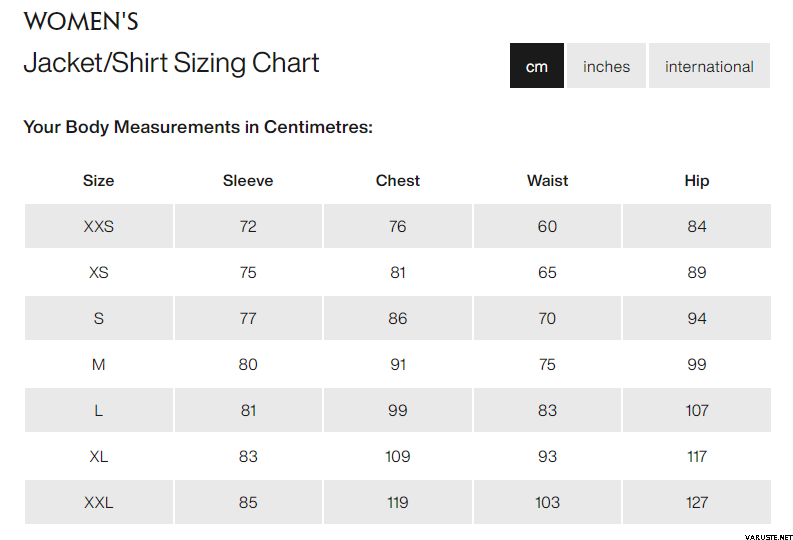This screenshot has height=540, width=793.
Task: Select the XL size row label
Action: 99,457
